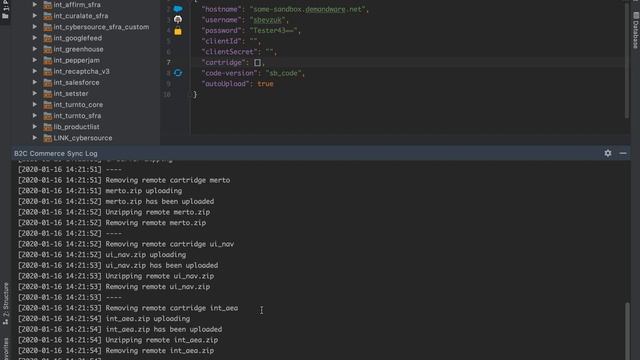Click the Salesforce cloud gutter icon beside hostname
This screenshot has width=640, height=360.
[178, 9]
